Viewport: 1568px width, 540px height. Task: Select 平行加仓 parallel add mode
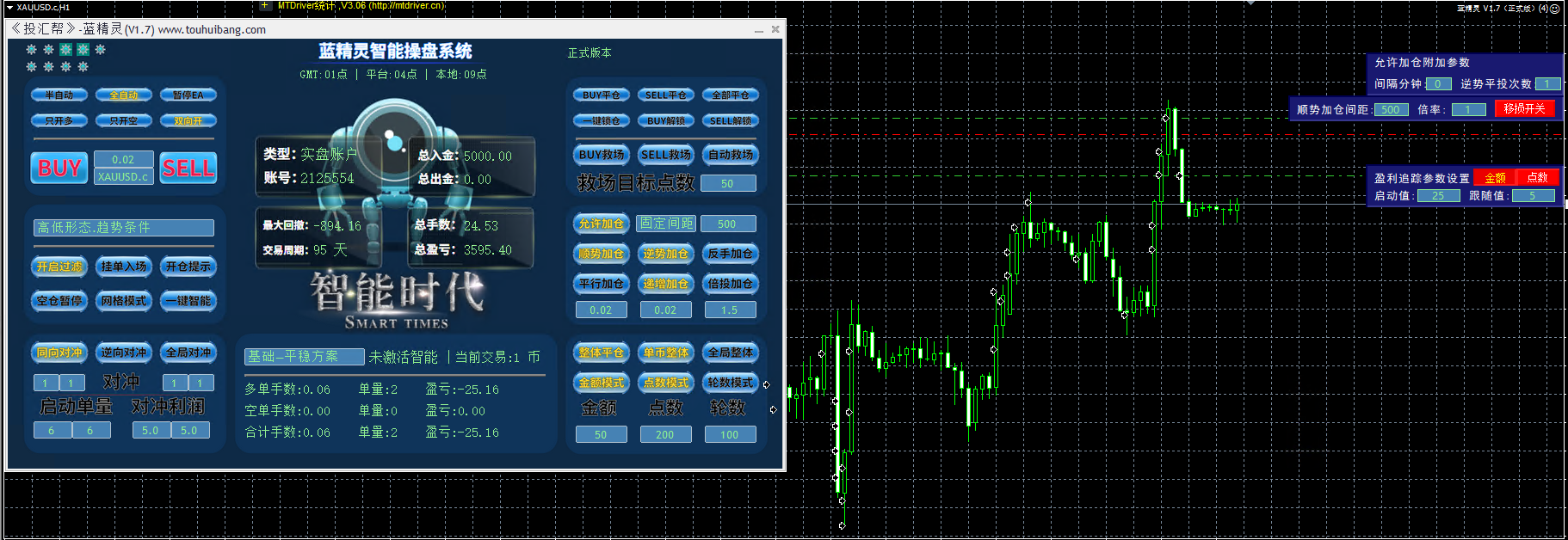coord(601,284)
